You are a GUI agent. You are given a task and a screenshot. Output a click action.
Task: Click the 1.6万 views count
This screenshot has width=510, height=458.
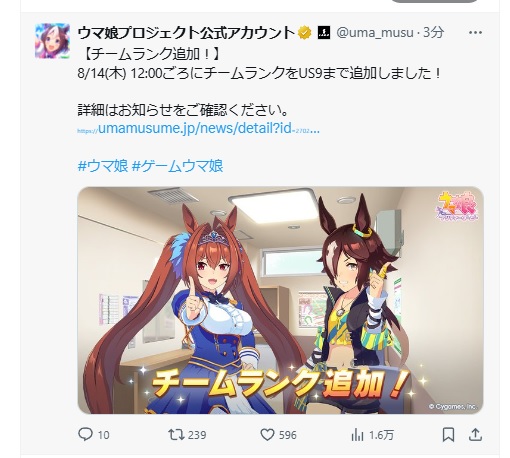click(x=381, y=435)
